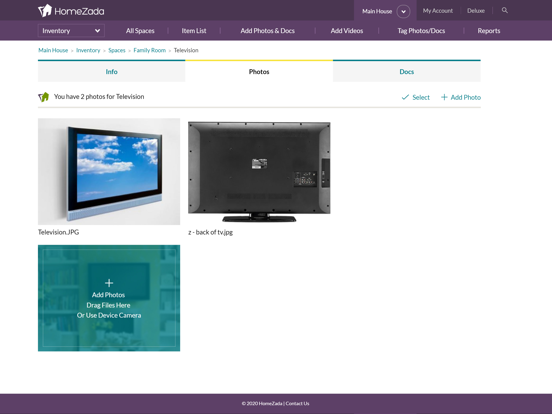Click the Add Photos drag files tile
The width and height of the screenshot is (552, 414).
click(x=109, y=298)
